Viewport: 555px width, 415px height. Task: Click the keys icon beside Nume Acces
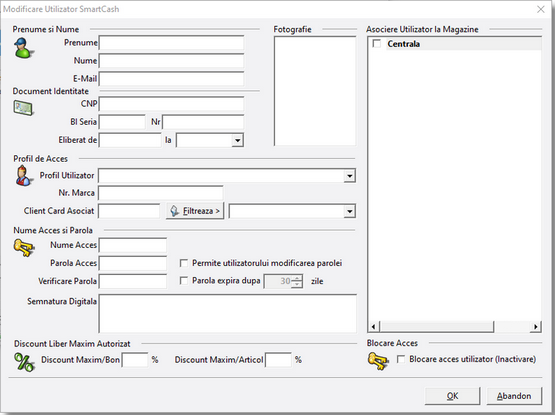24,248
